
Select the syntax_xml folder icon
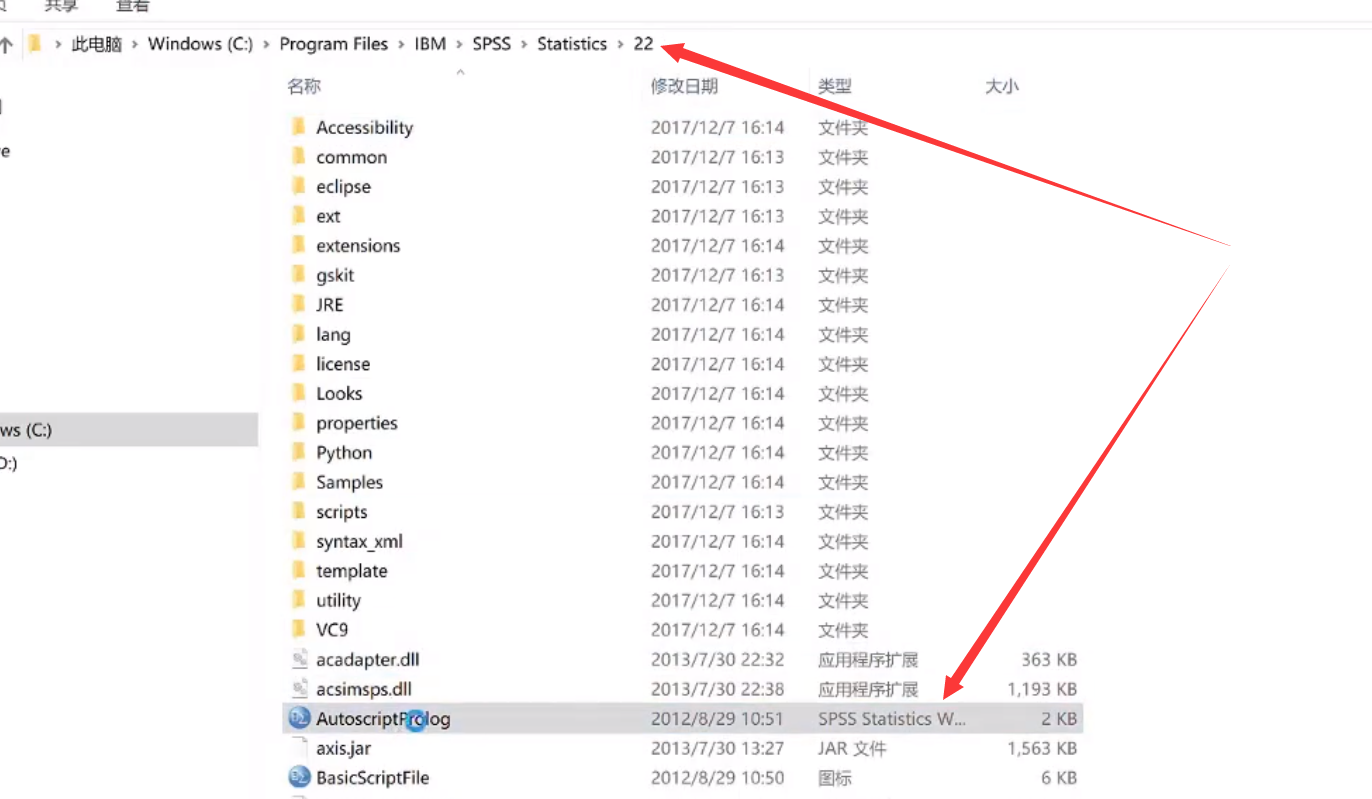[x=298, y=541]
